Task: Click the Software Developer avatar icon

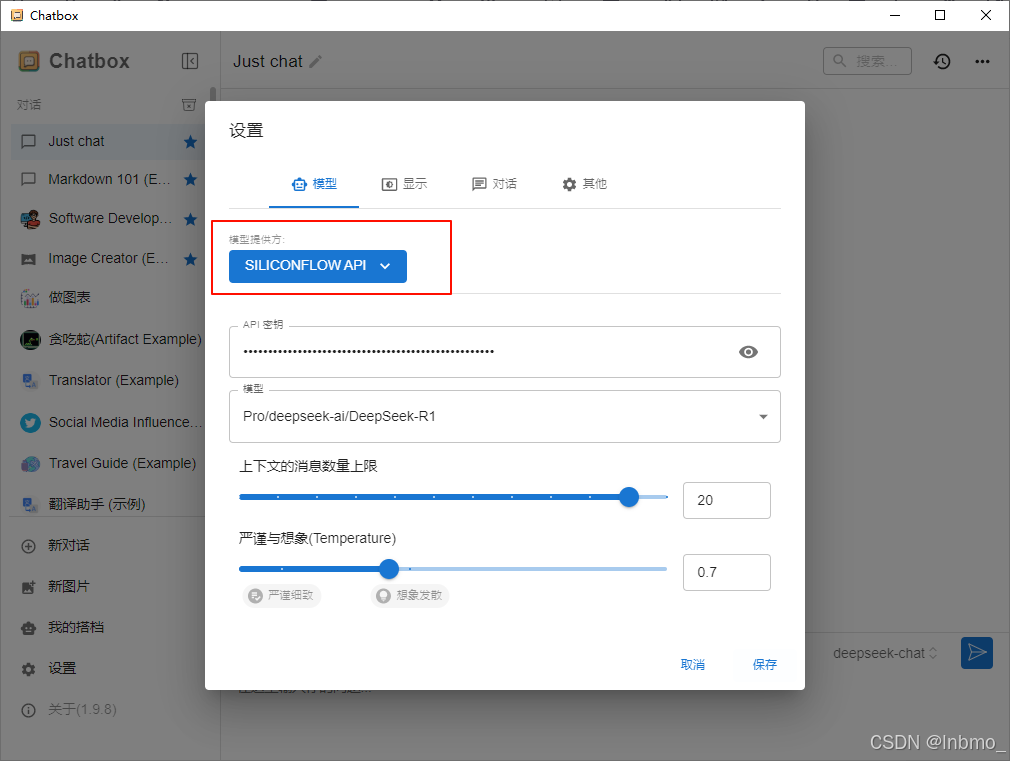Action: [30, 219]
